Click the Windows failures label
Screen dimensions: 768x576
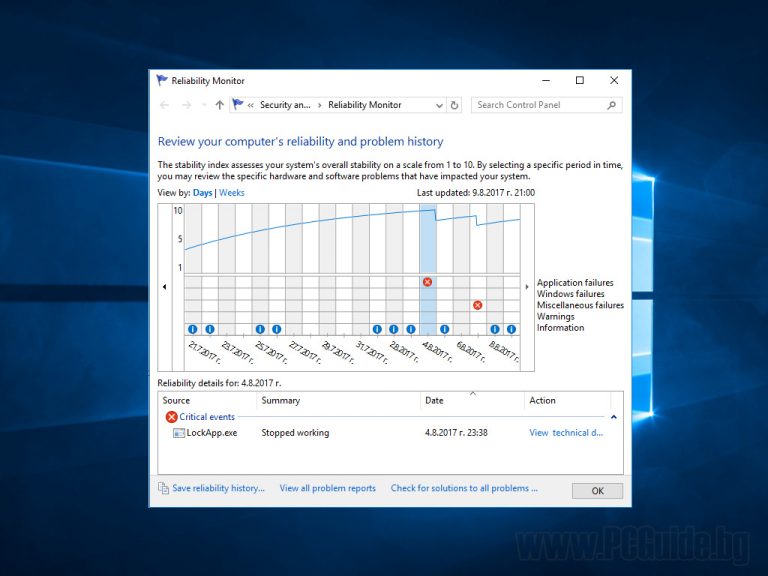[x=571, y=294]
